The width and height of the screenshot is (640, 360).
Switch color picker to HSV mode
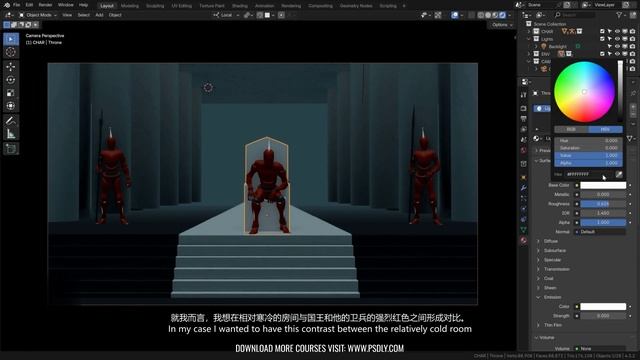[605, 129]
